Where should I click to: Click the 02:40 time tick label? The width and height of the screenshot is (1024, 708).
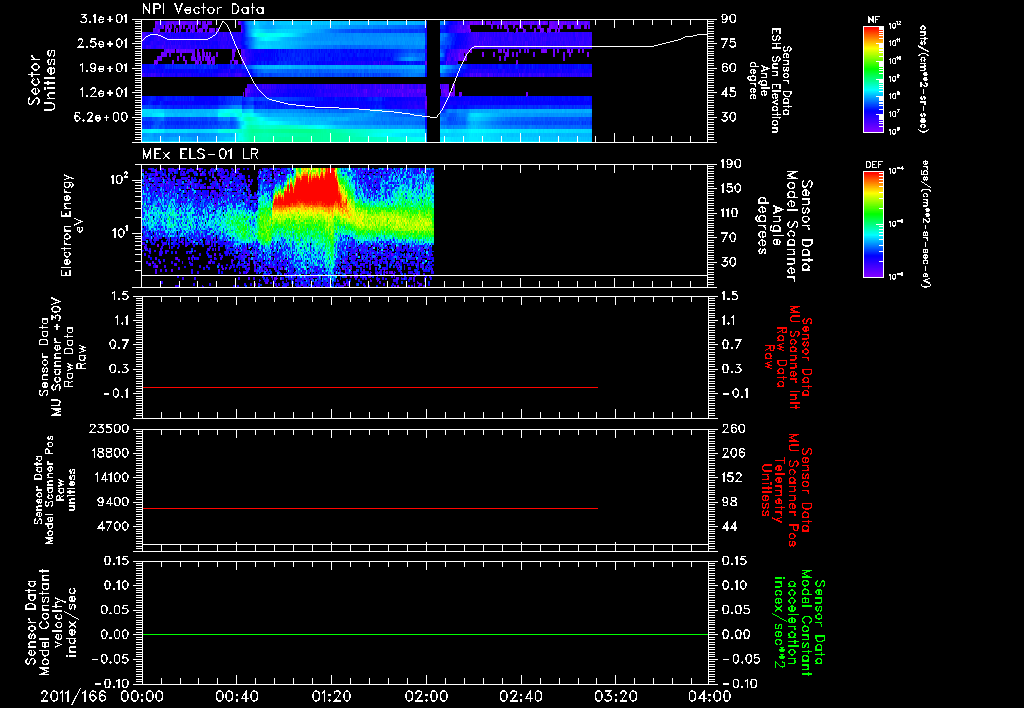coord(520,696)
